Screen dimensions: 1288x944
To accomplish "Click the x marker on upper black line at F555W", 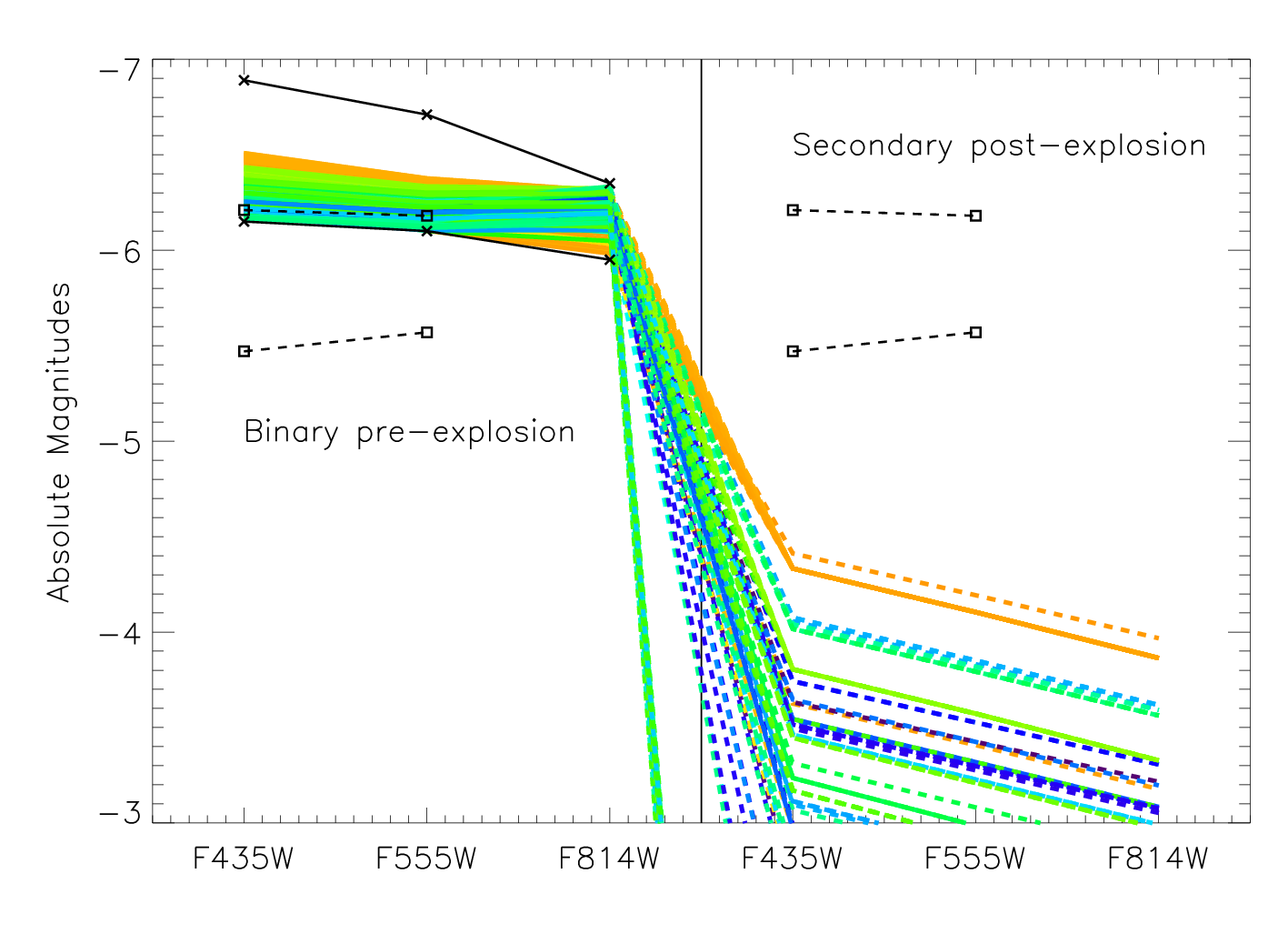I will click(x=426, y=114).
